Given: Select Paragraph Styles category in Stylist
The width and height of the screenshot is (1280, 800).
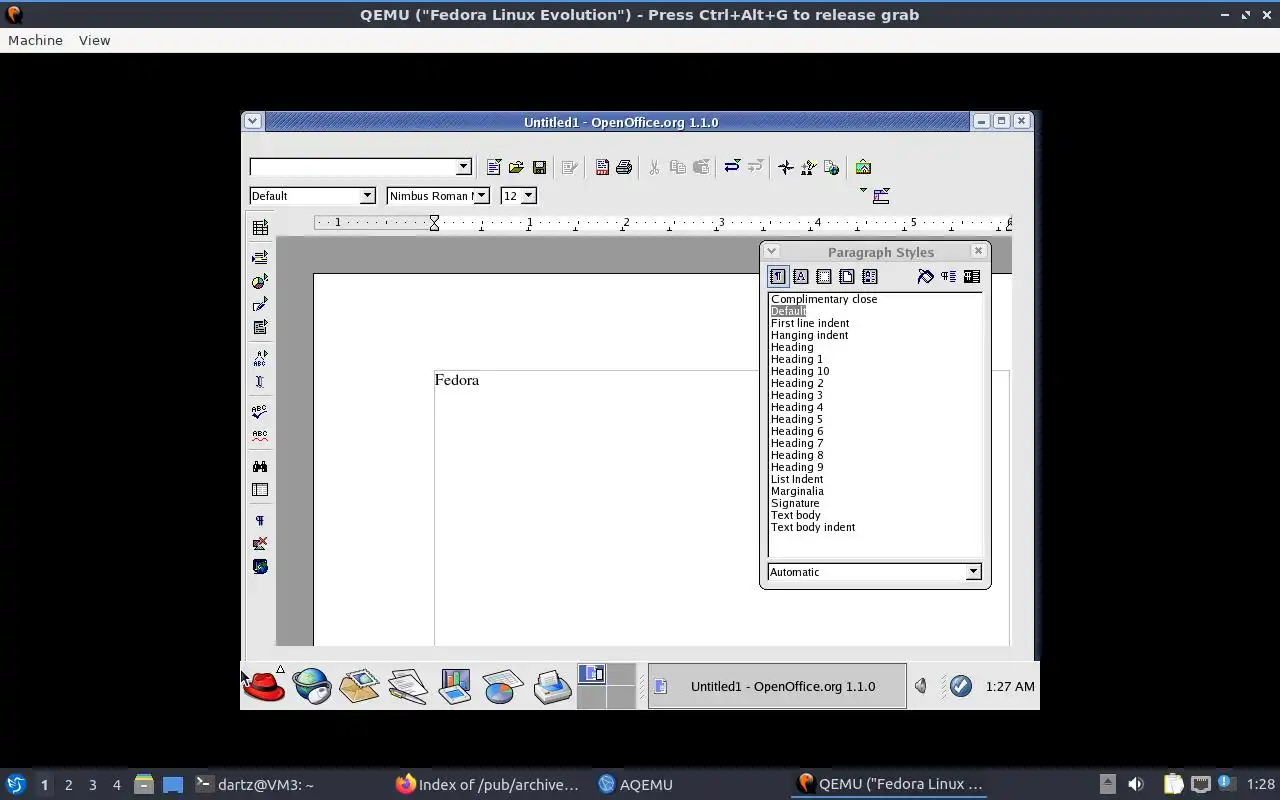Looking at the screenshot, I should pos(778,277).
